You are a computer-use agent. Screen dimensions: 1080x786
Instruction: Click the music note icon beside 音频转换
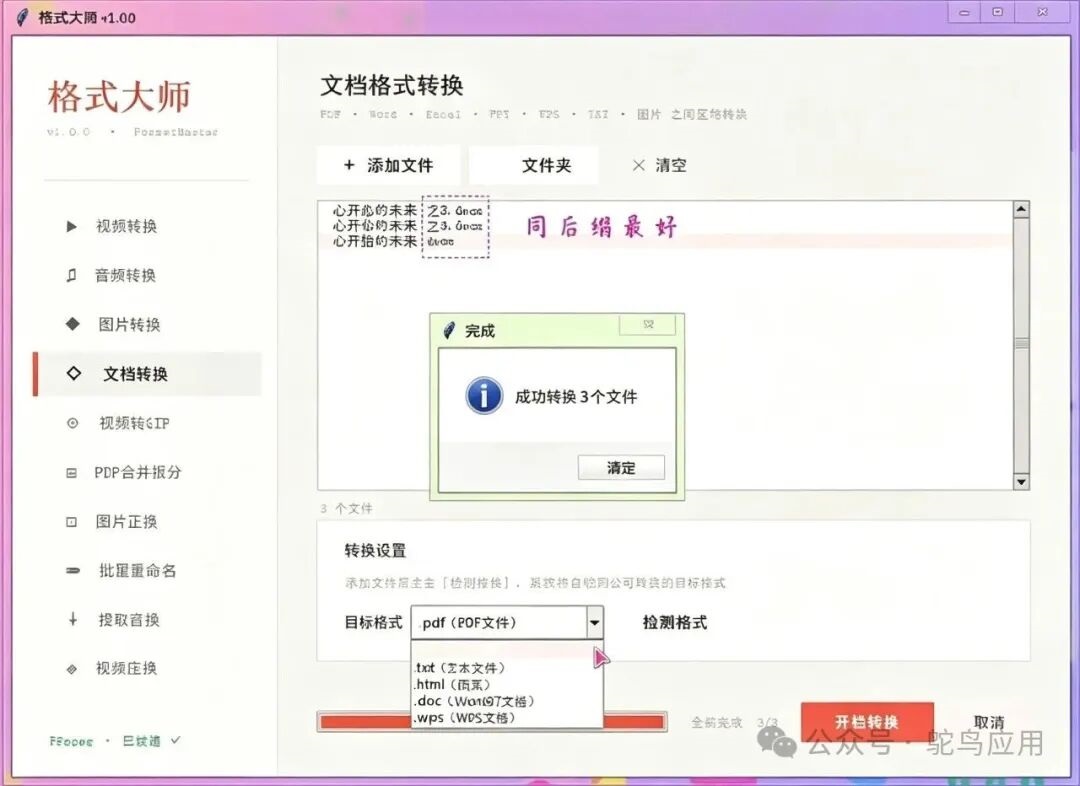[72, 276]
